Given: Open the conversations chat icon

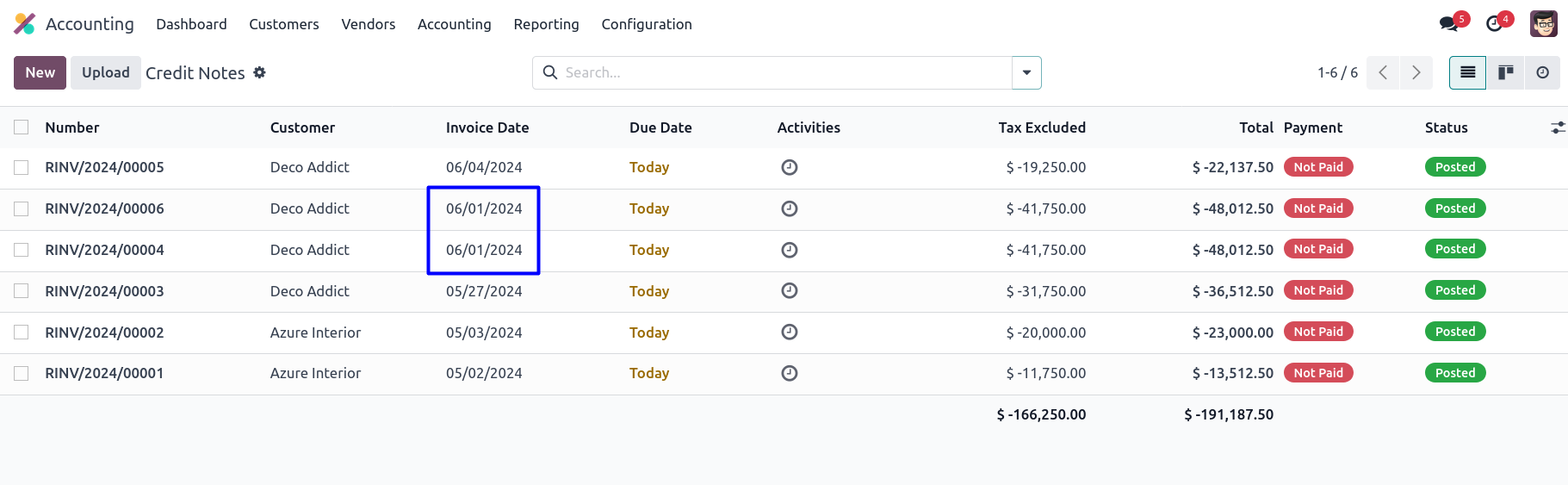Looking at the screenshot, I should 1449,24.
